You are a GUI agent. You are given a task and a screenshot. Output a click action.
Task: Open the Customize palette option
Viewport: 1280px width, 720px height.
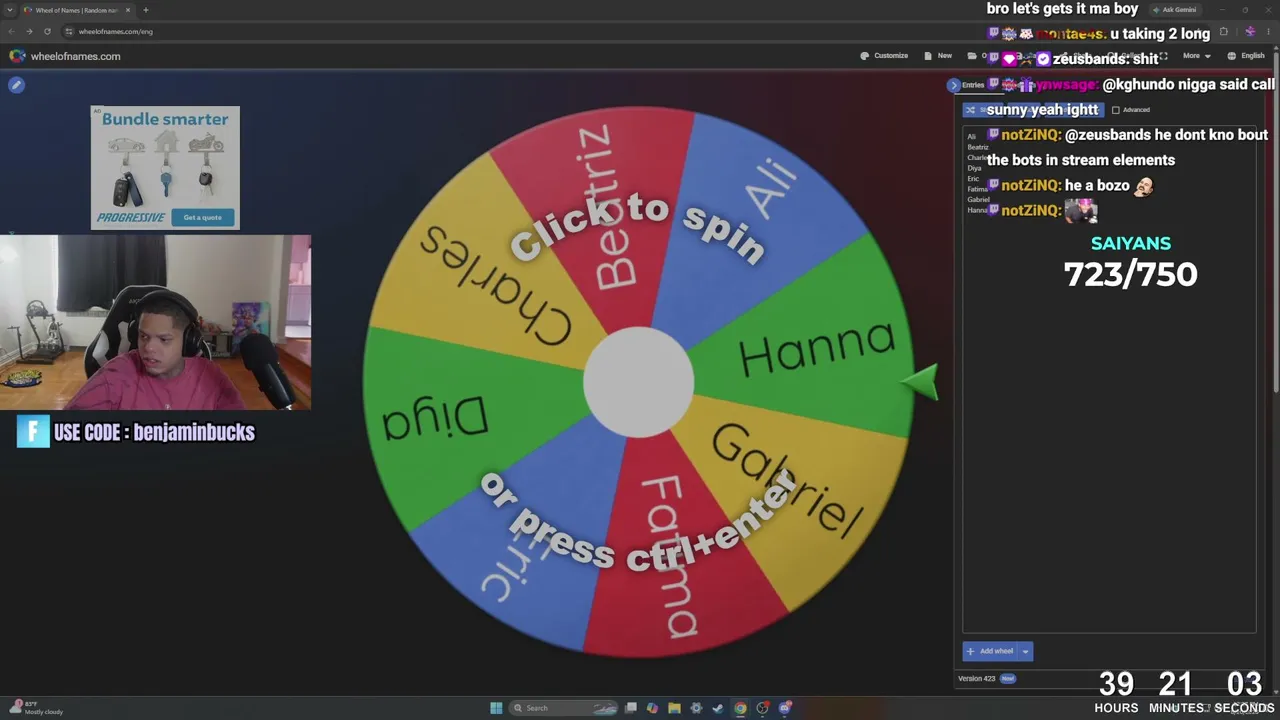click(885, 56)
